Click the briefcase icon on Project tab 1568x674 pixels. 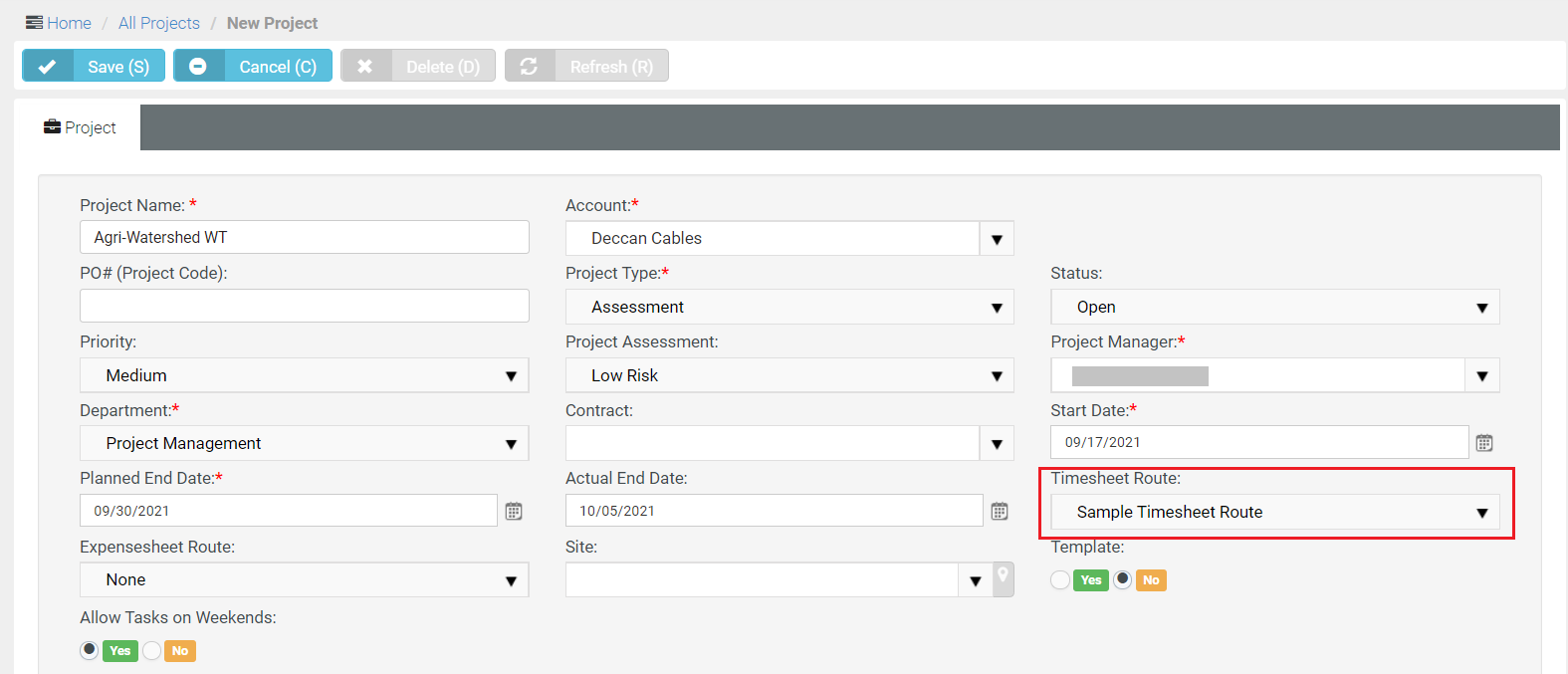[52, 127]
